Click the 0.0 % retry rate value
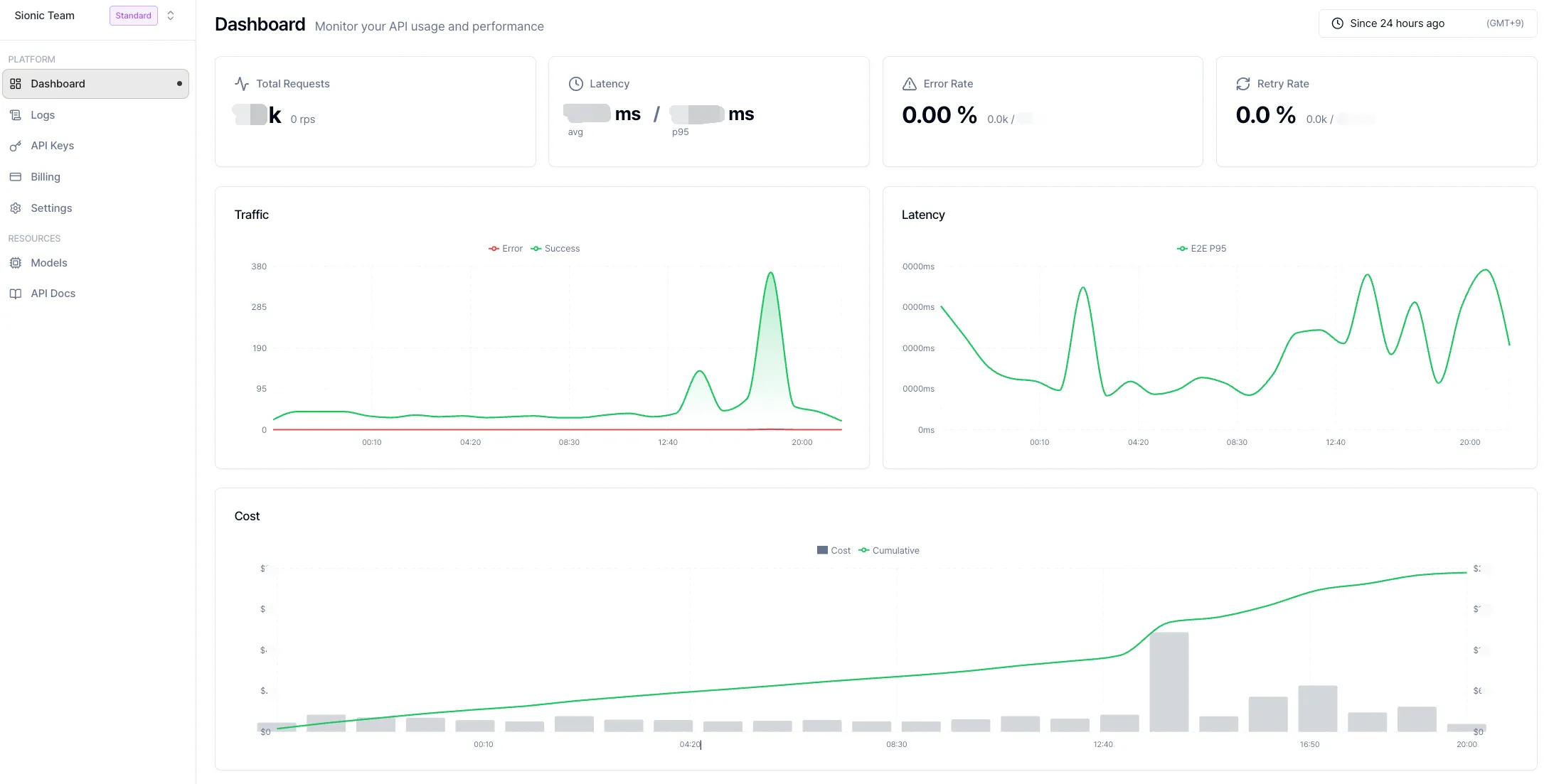Image resolution: width=1549 pixels, height=784 pixels. 1266,115
